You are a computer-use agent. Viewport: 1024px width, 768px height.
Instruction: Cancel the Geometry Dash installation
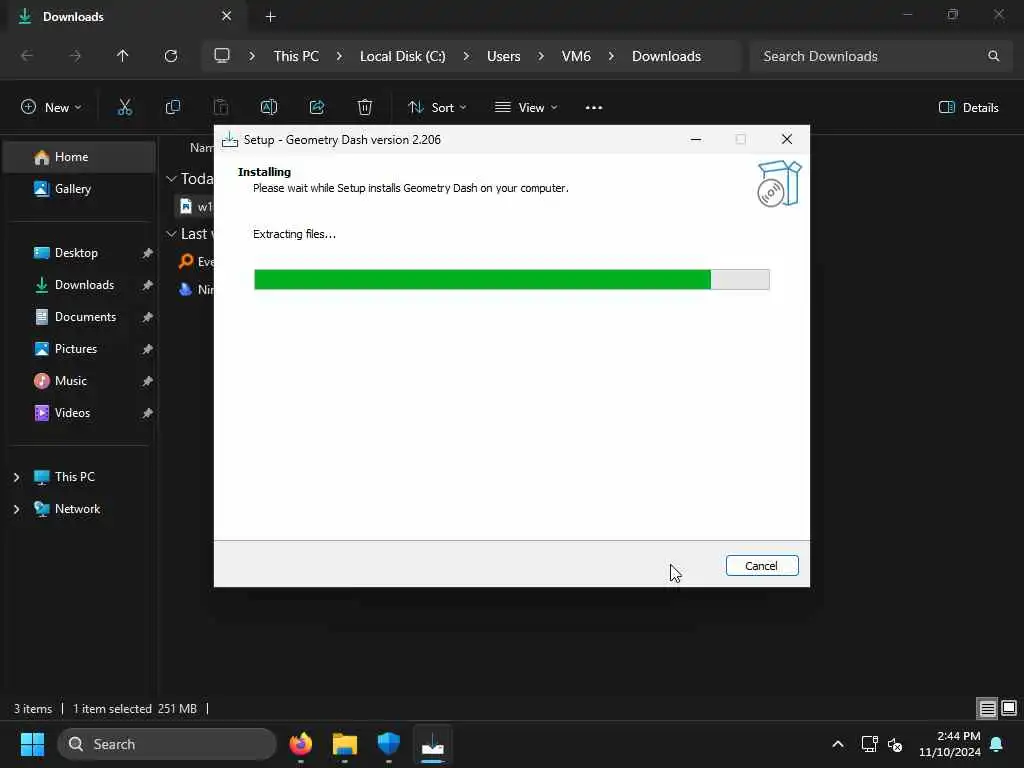tap(761, 566)
